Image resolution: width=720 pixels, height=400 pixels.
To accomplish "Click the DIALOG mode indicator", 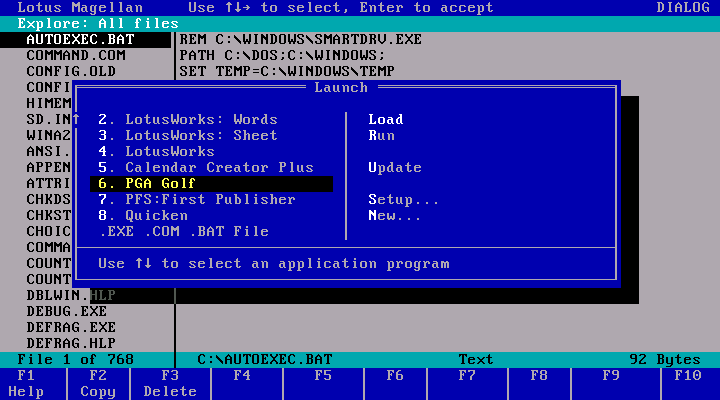I will tap(683, 8).
